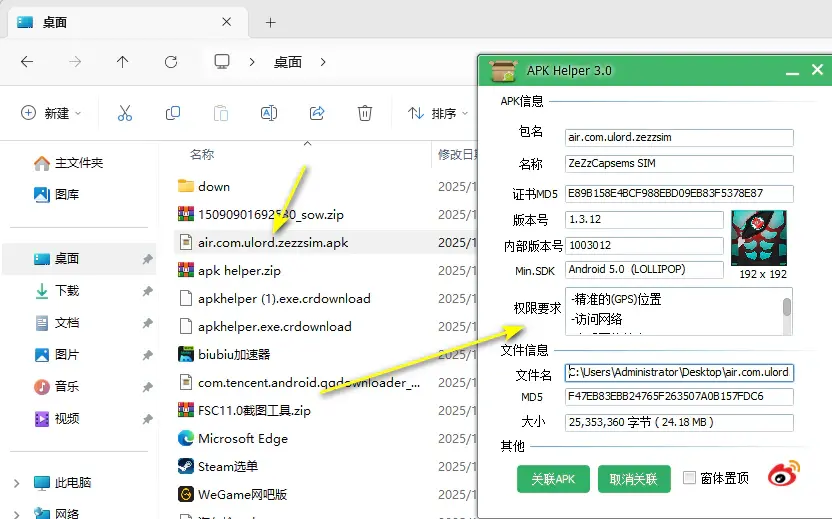Image resolution: width=832 pixels, height=519 pixels.
Task: Click pin icon next to 文档
Action: coord(148,323)
